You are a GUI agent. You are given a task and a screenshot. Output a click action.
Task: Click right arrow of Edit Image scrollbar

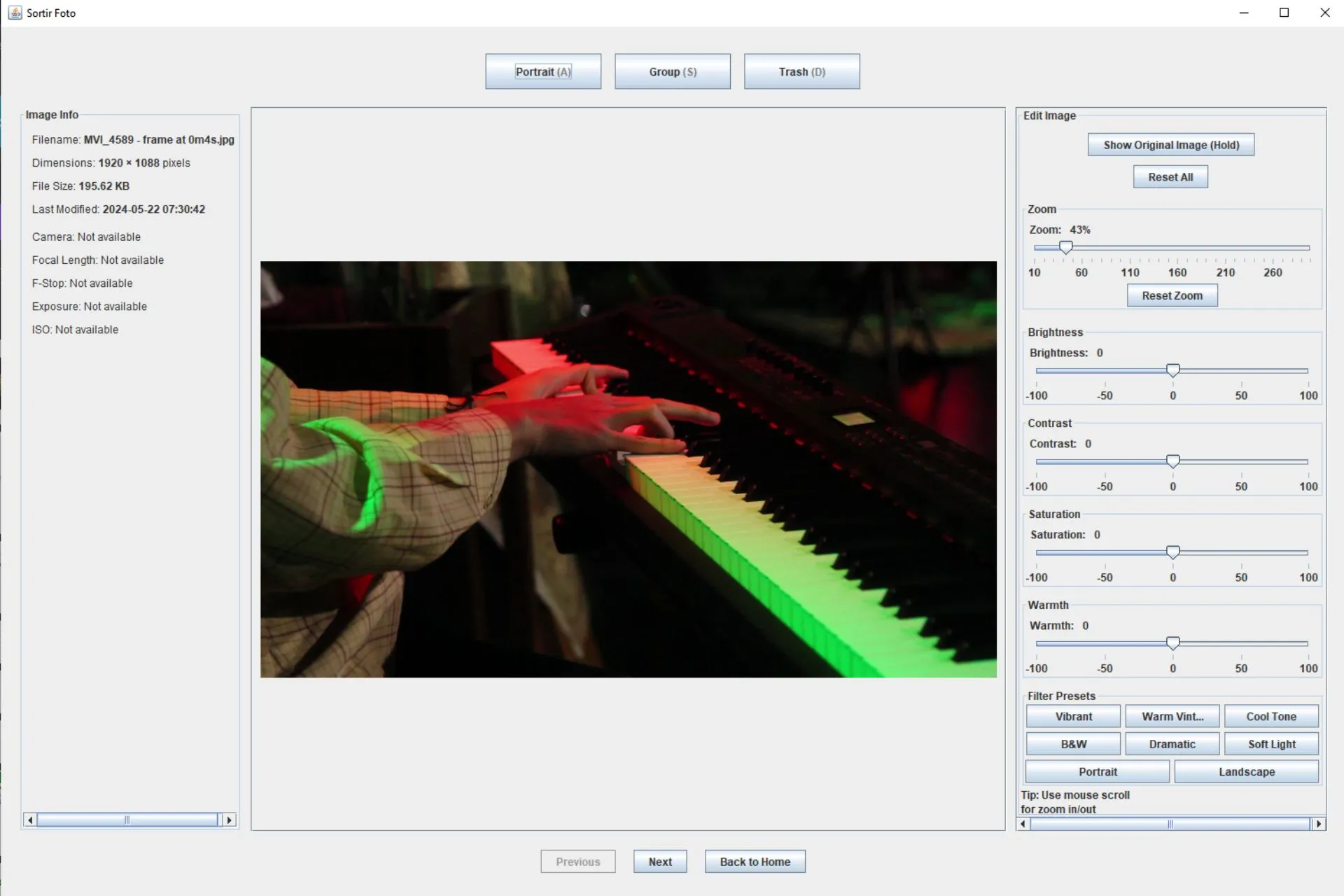point(1319,824)
